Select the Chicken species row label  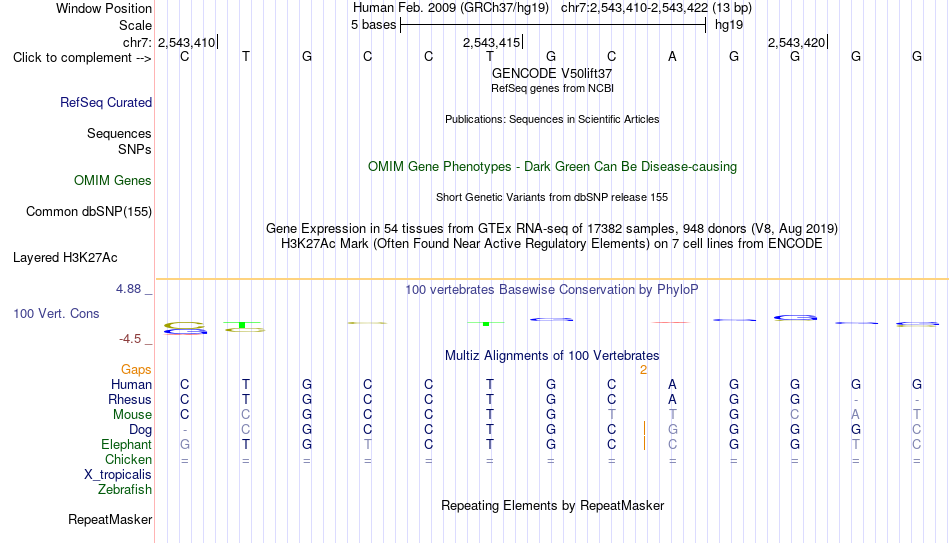point(128,459)
